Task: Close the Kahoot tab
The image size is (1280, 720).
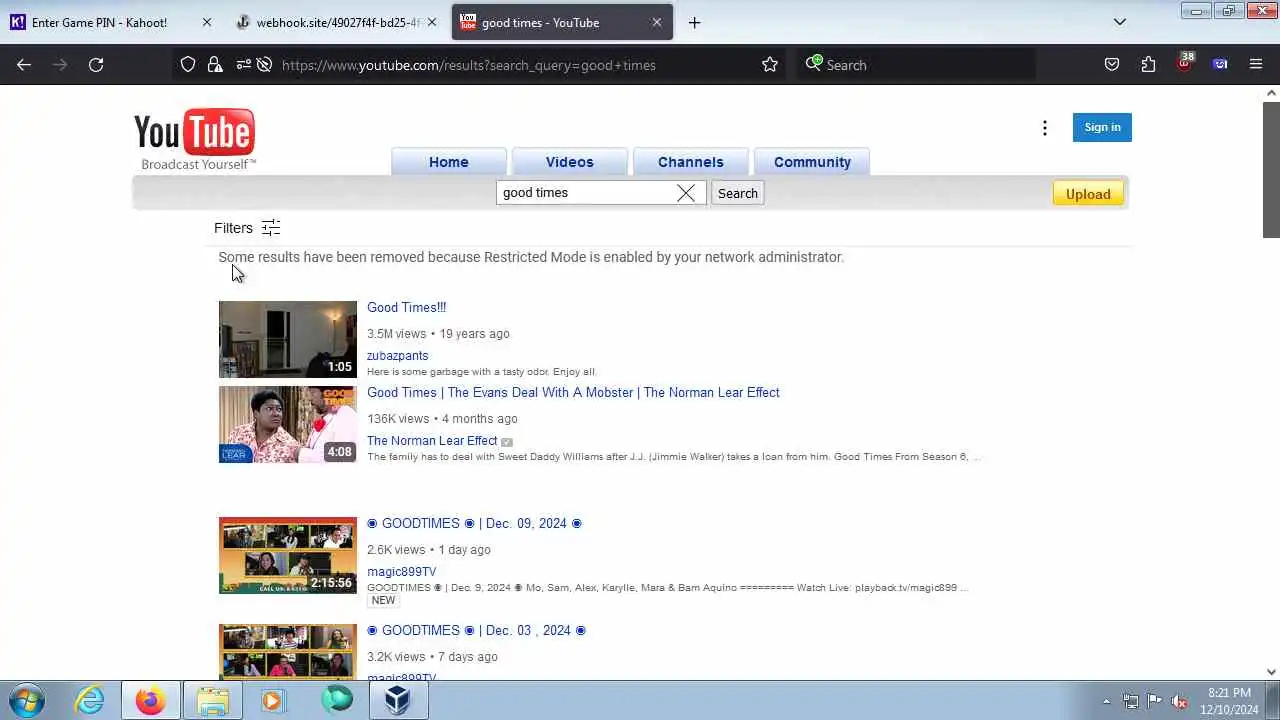Action: (x=207, y=23)
